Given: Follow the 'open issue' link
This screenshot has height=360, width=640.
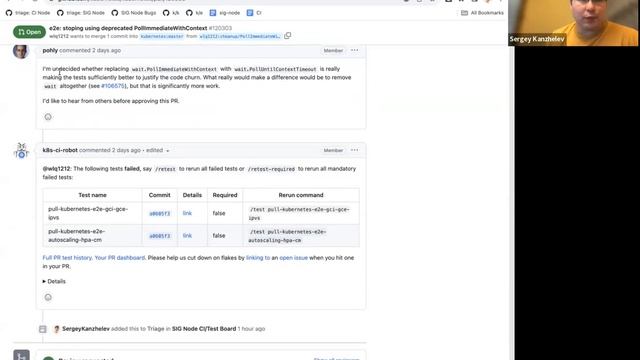Looking at the screenshot, I should (293, 258).
